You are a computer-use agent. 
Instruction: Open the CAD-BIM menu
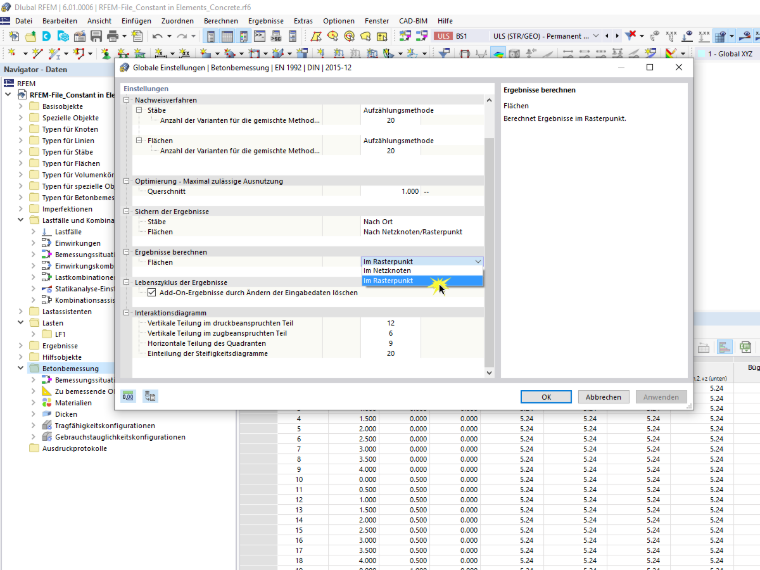tap(413, 21)
